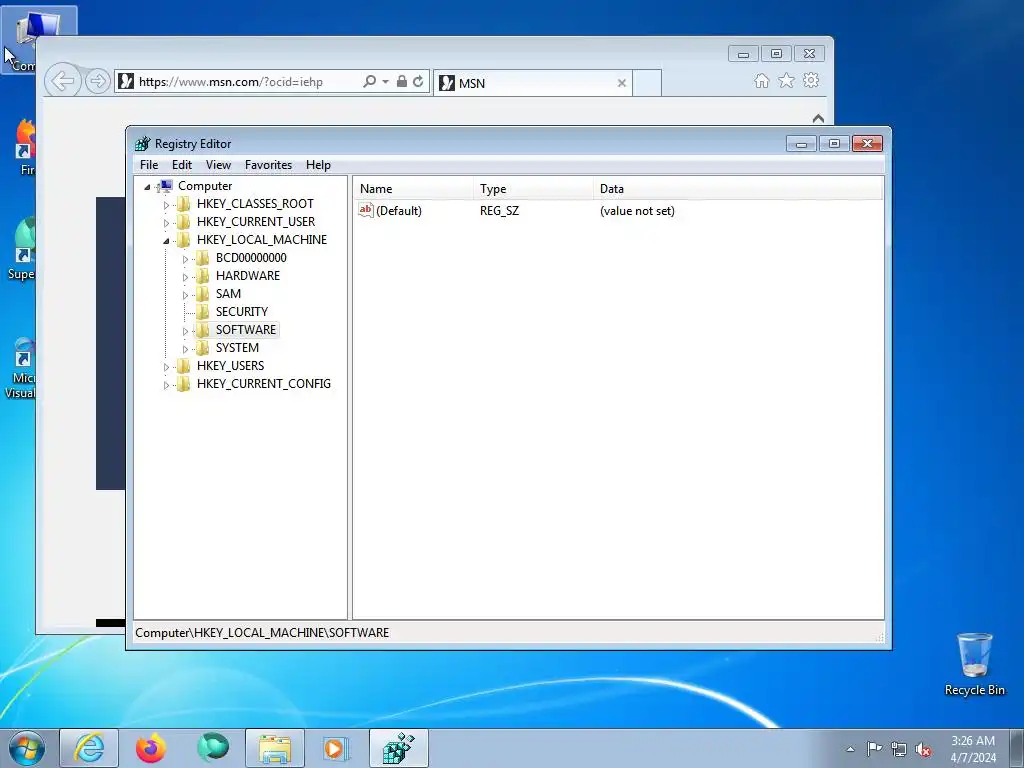This screenshot has width=1024, height=768.
Task: Click the Internet Explorer address bar URL
Action: click(231, 82)
